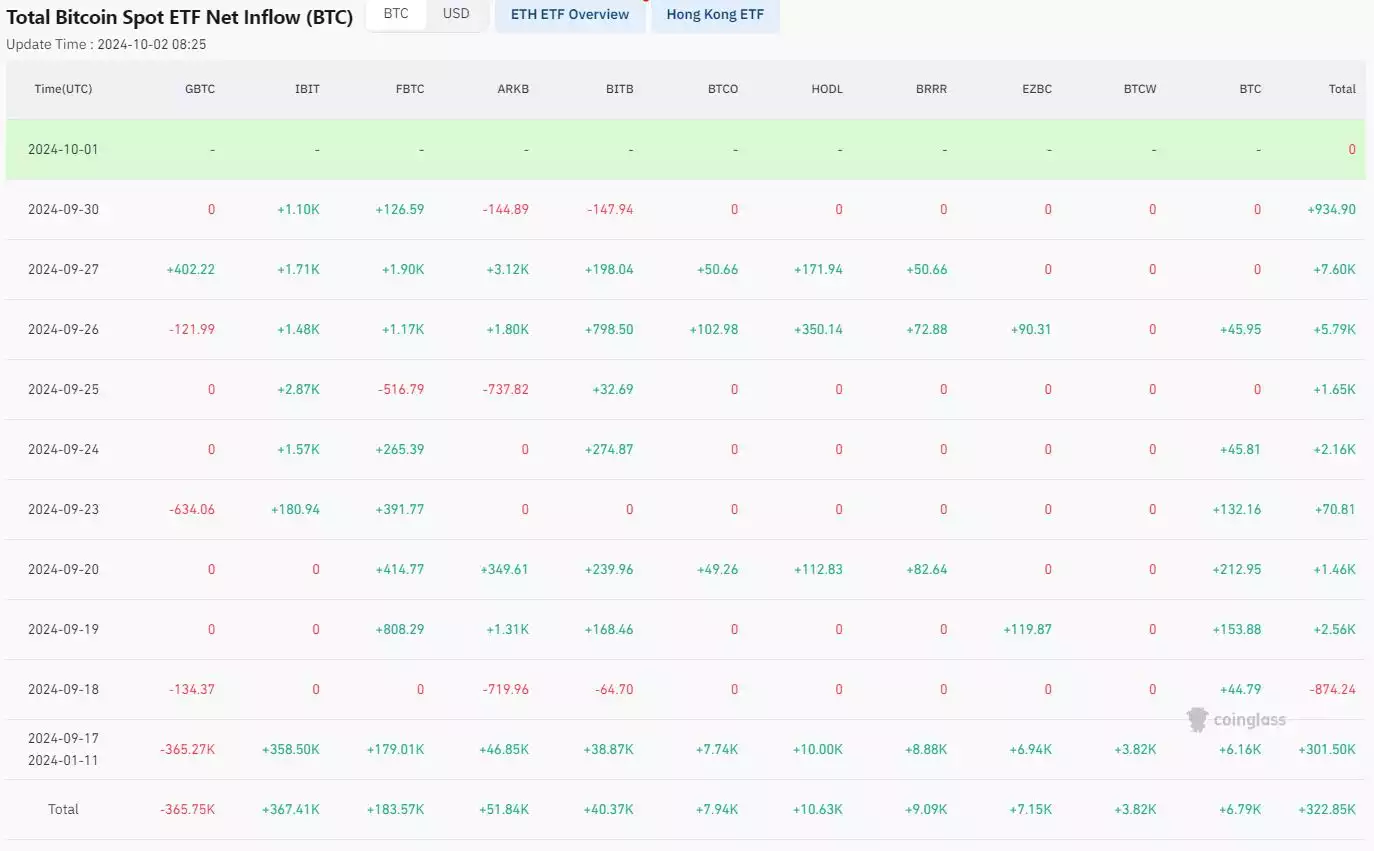Expand the Total column header

1342,89
